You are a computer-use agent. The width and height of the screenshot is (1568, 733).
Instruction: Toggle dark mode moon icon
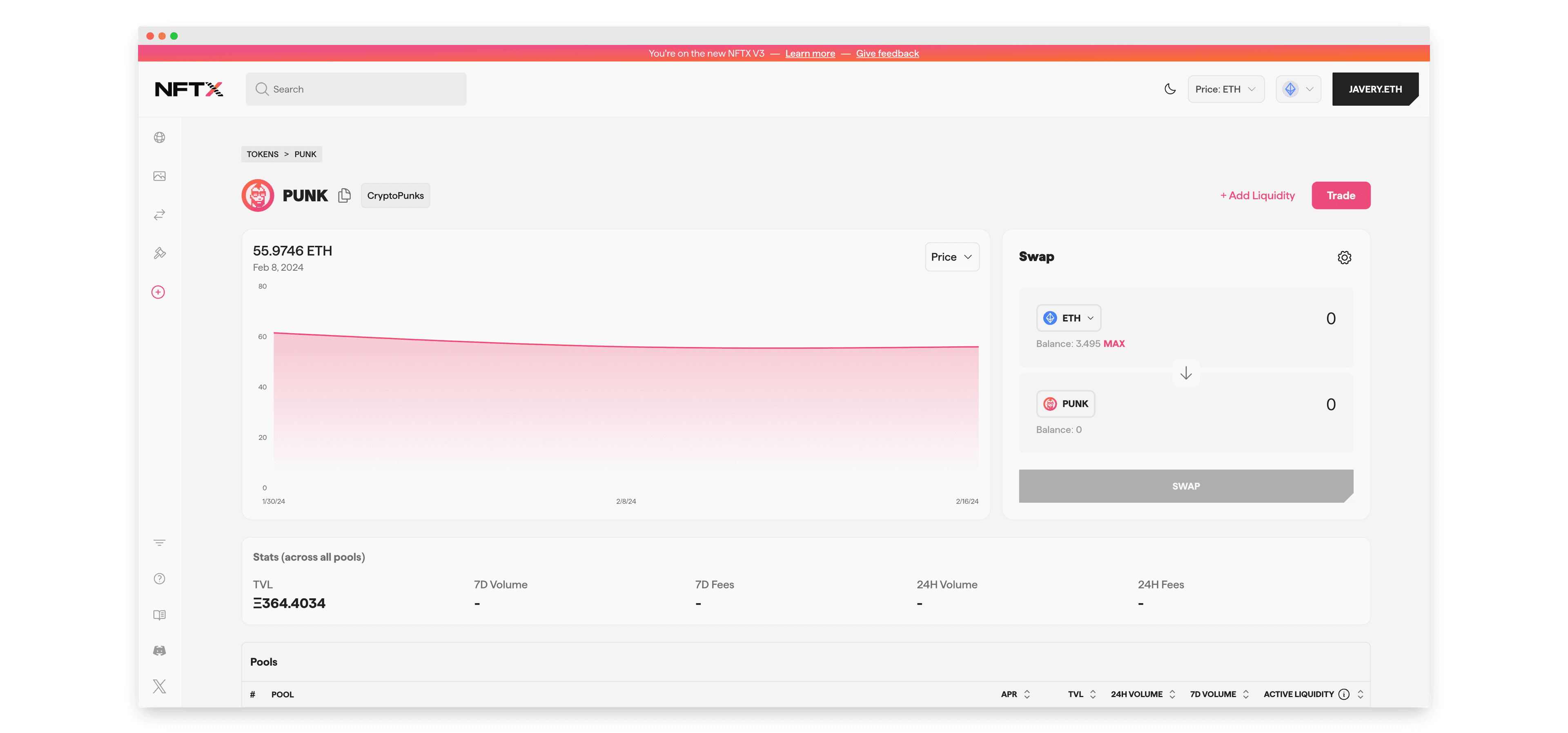tap(1170, 89)
